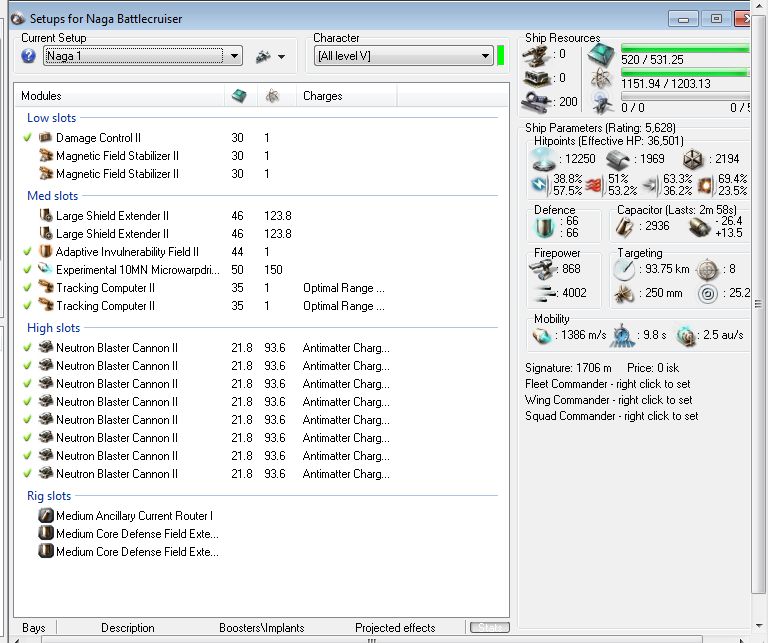Click the calibration icon showing 200
Viewport: 775px width, 643px height.
pyautogui.click(x=536, y=102)
